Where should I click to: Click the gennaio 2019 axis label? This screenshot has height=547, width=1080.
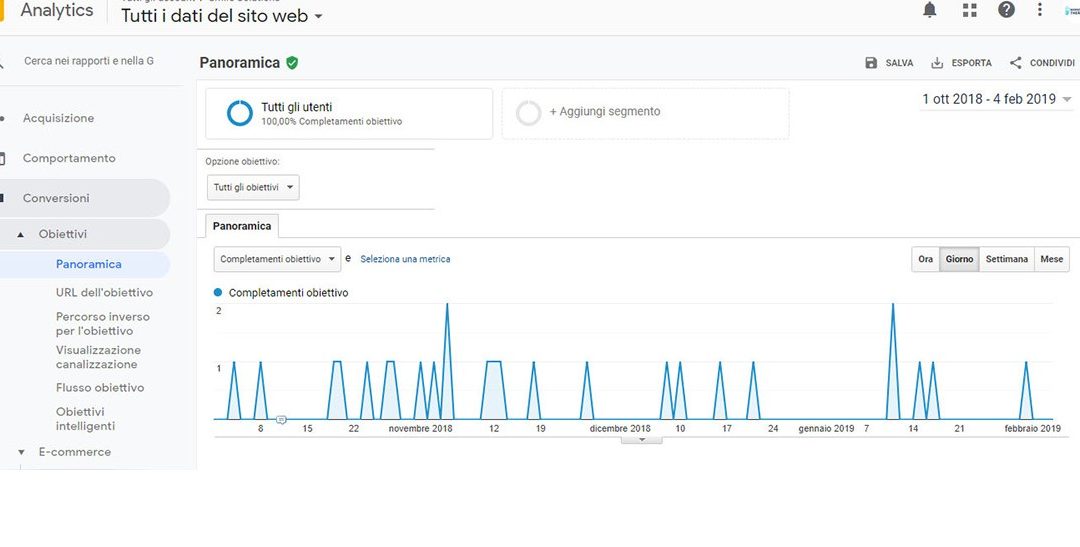826,429
